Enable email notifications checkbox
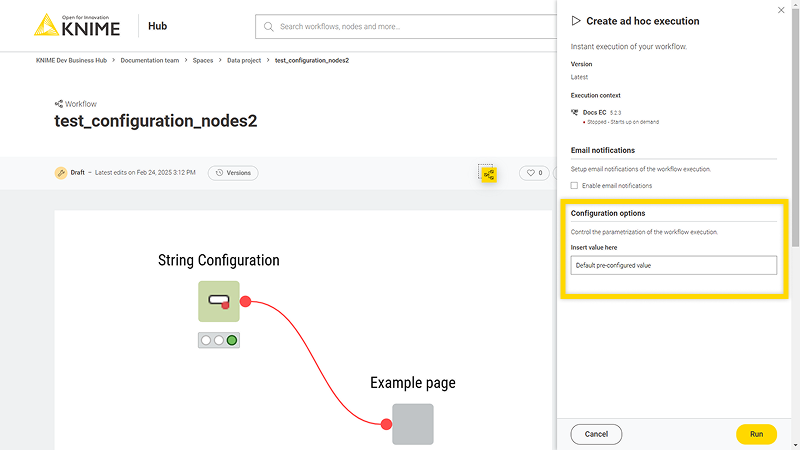800x450 pixels. click(x=574, y=186)
